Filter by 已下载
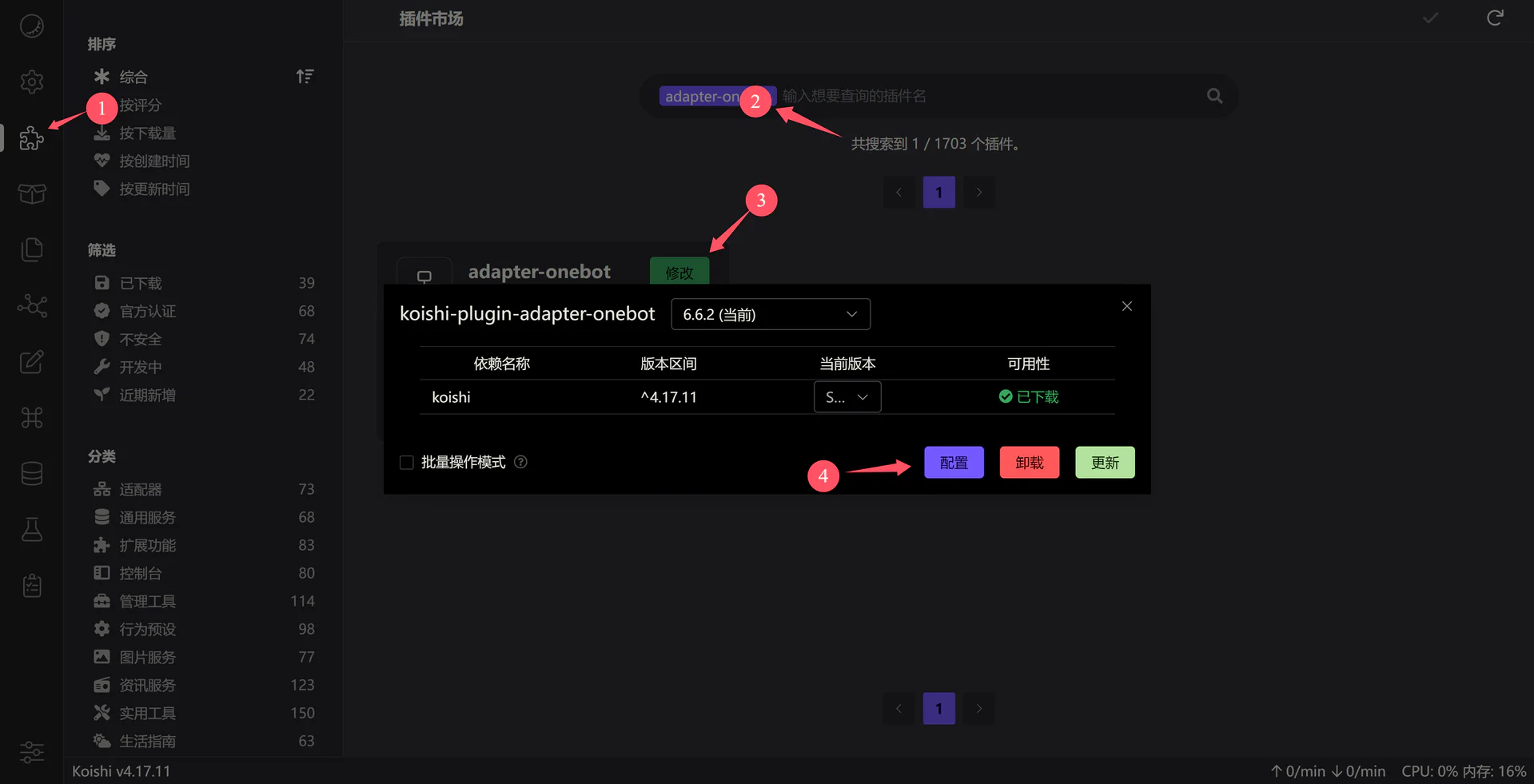 tap(204, 283)
